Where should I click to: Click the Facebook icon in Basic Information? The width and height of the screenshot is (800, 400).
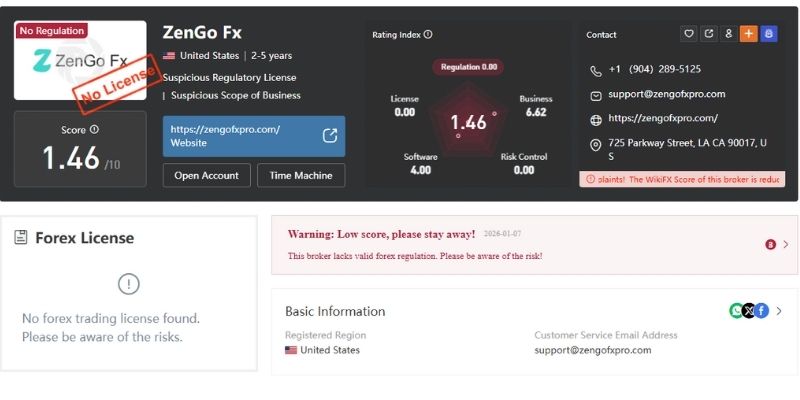761,310
